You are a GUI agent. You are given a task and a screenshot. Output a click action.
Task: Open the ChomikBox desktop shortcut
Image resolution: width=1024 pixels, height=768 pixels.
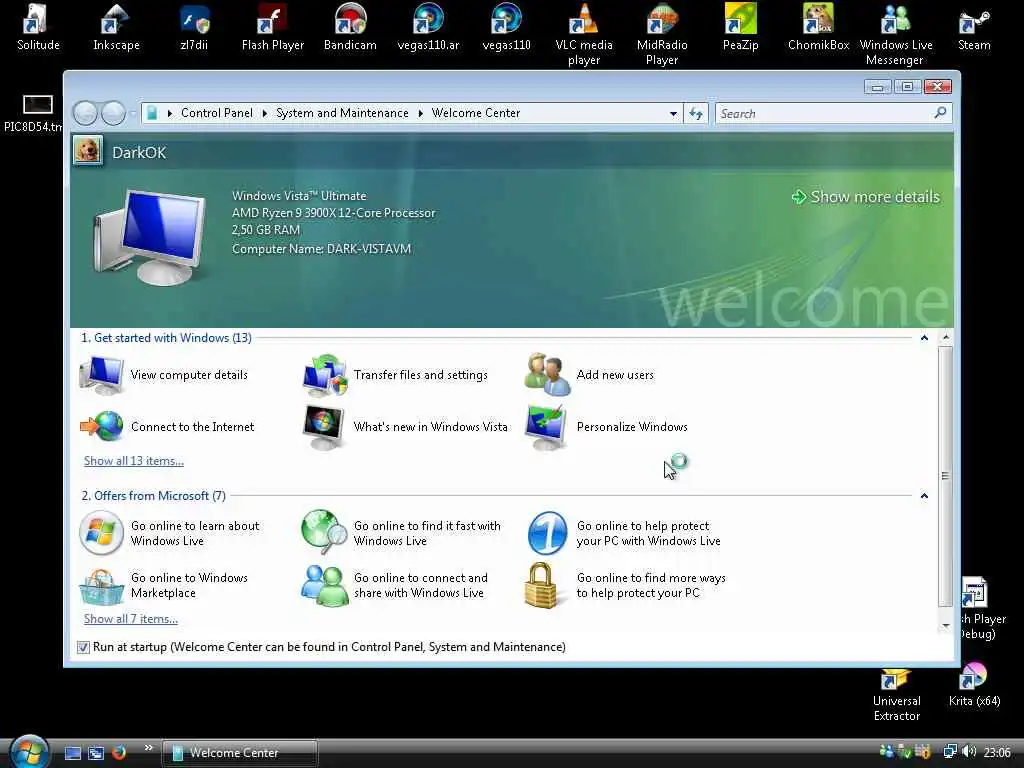(818, 27)
